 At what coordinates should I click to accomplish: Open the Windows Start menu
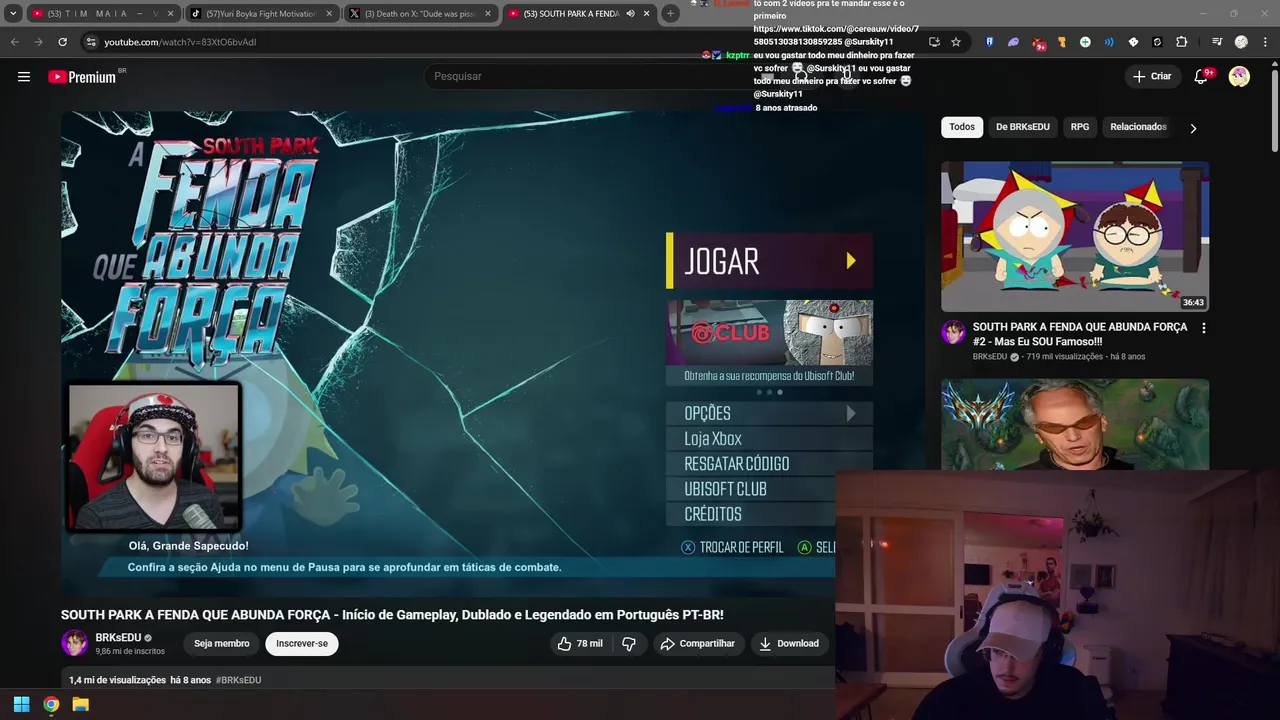(x=21, y=704)
